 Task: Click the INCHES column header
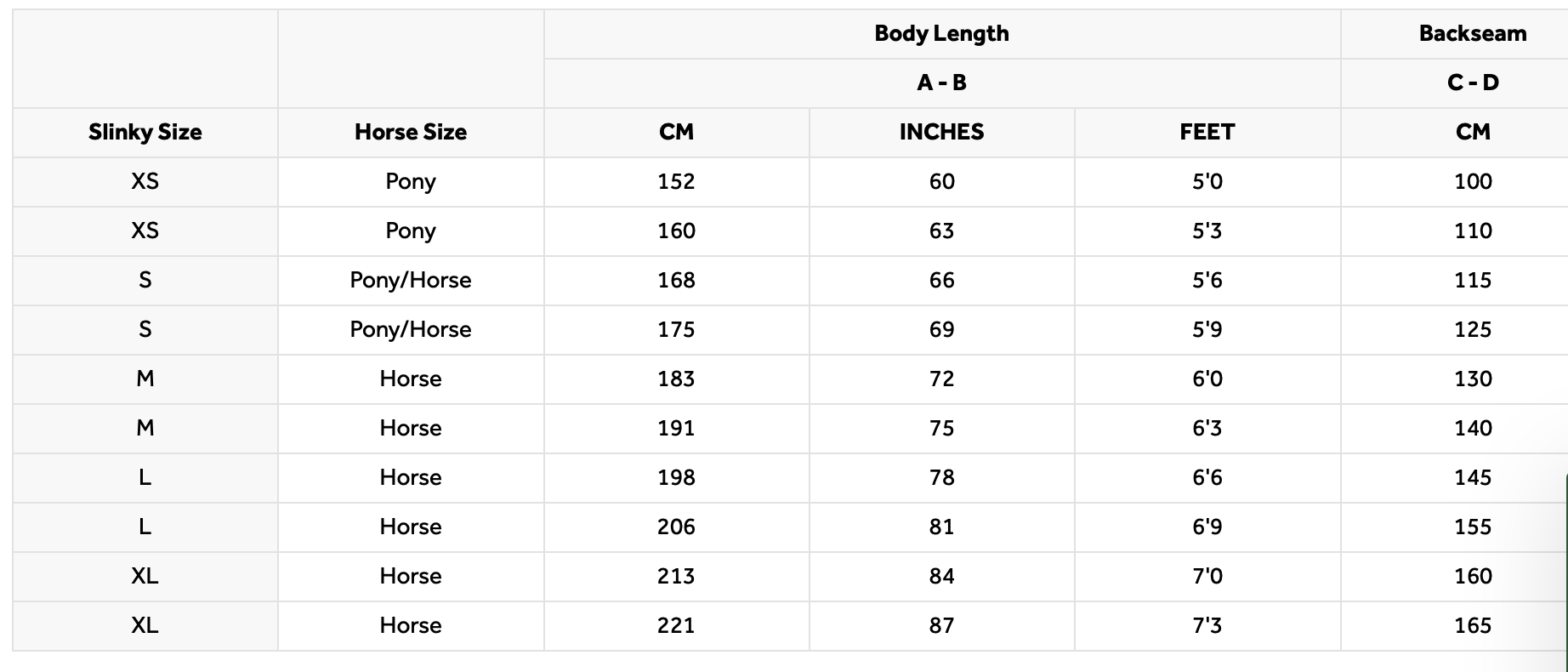coord(942,132)
